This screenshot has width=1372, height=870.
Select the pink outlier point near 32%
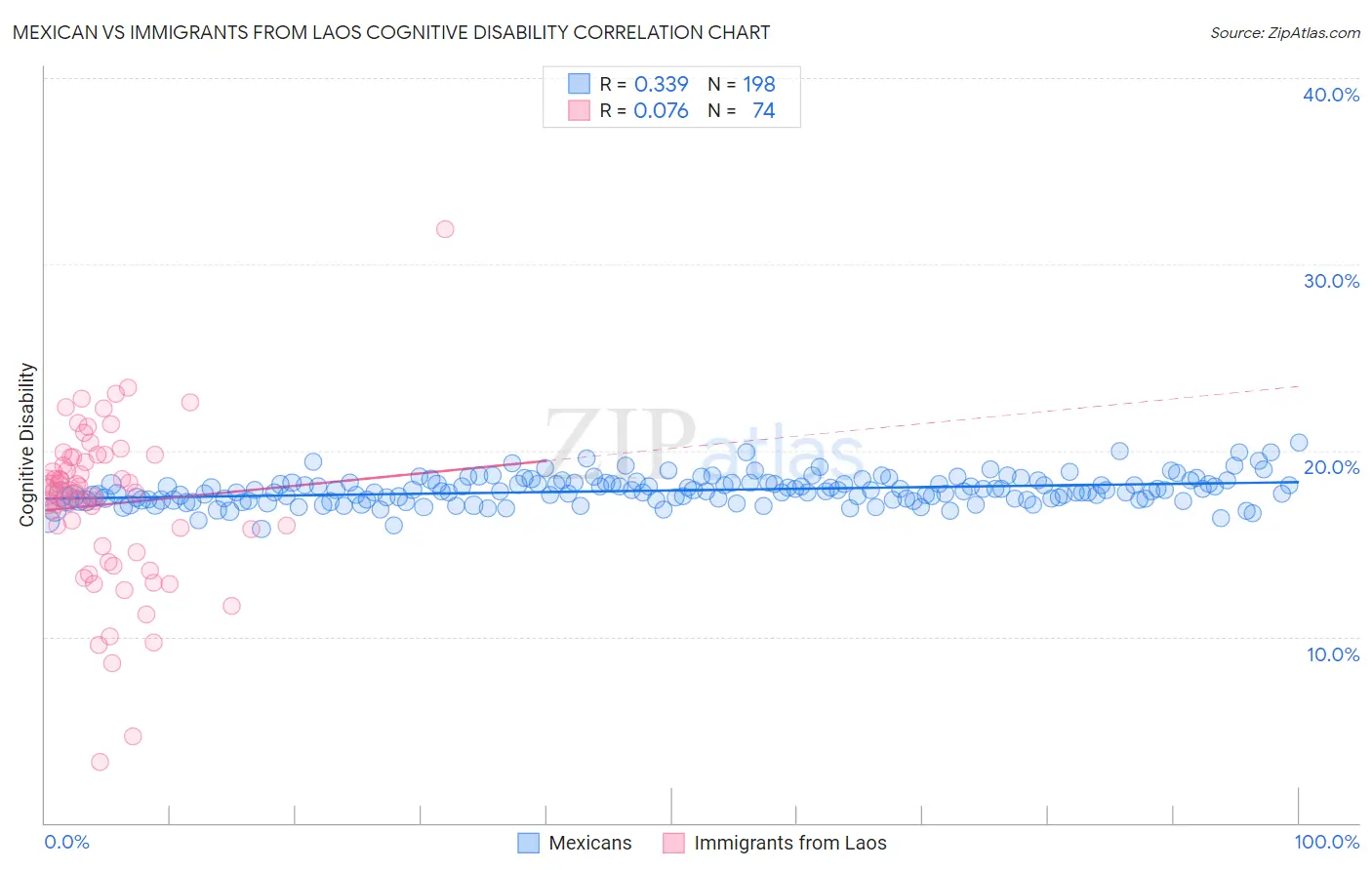tap(445, 229)
